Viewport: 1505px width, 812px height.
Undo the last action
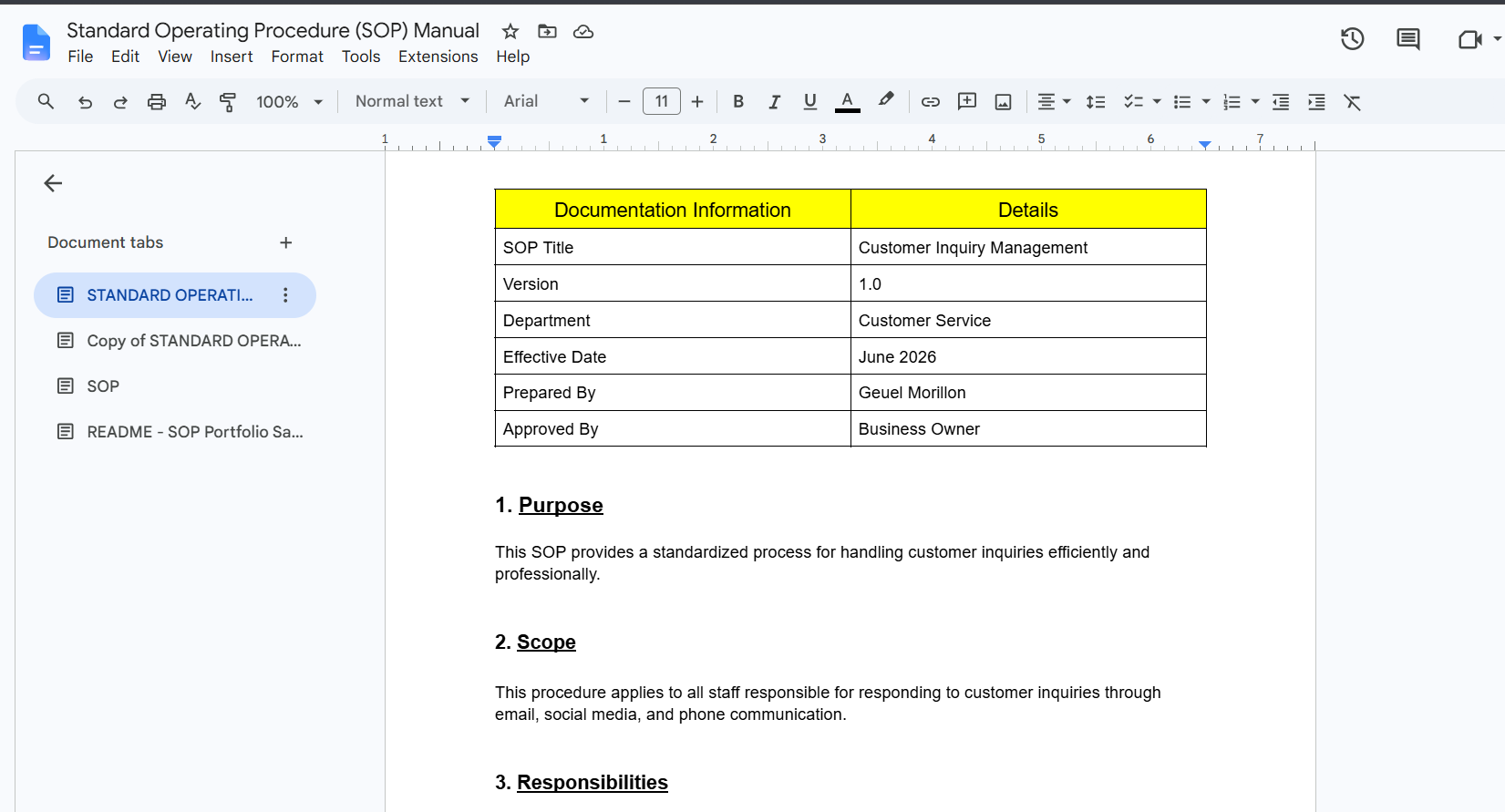(x=85, y=102)
